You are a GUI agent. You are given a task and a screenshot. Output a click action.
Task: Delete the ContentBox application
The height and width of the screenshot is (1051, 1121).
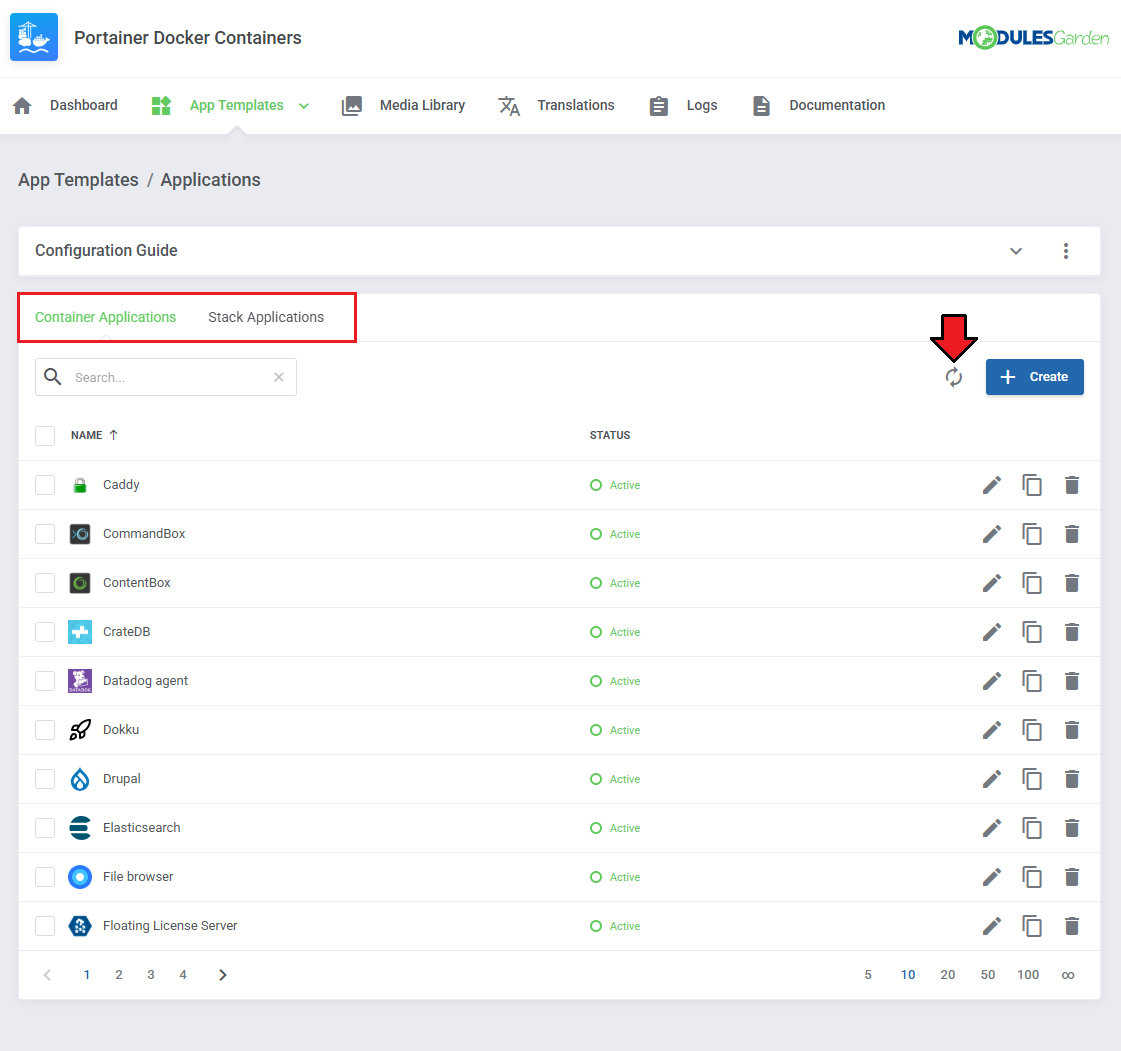pyautogui.click(x=1072, y=583)
